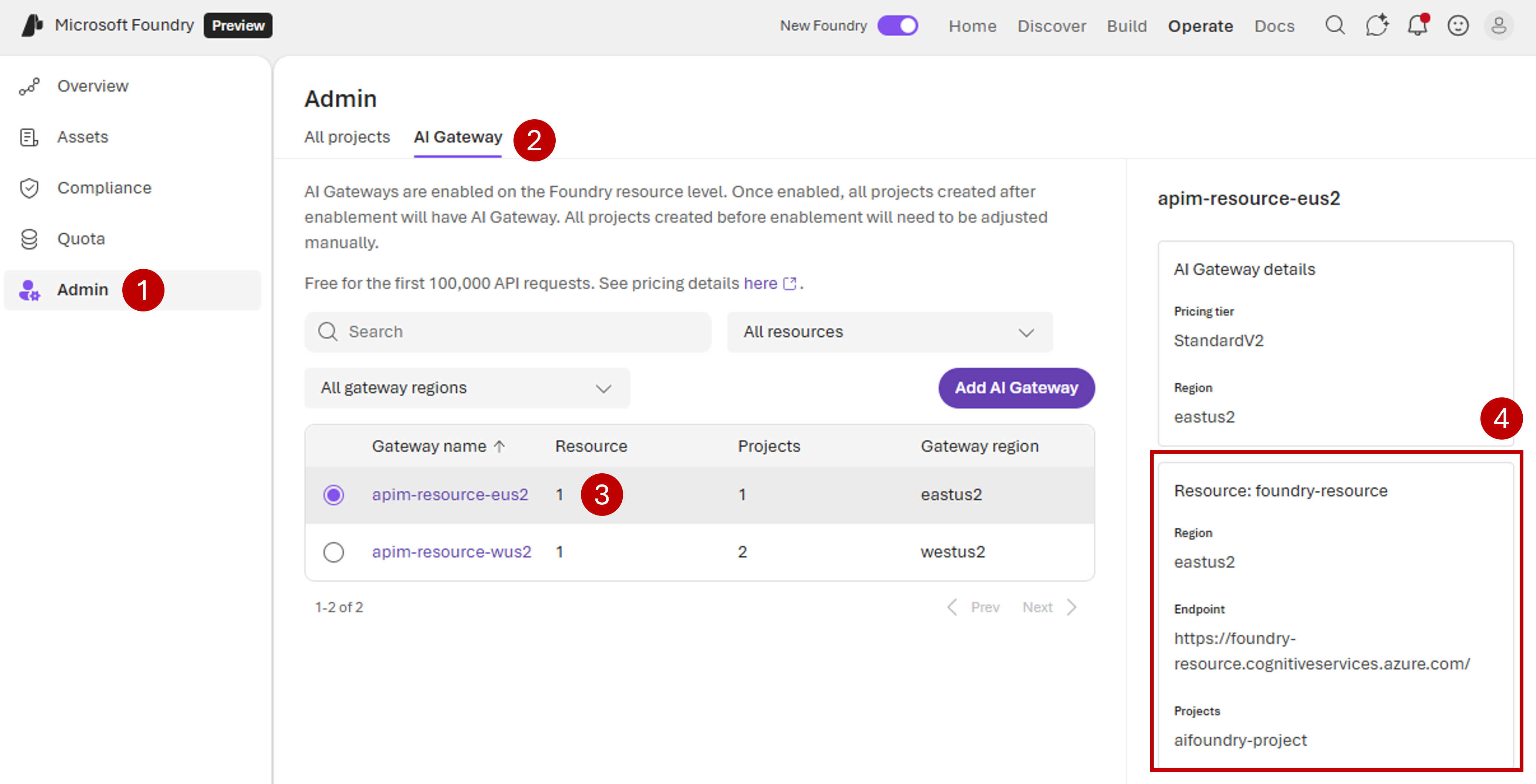The width and height of the screenshot is (1536, 784).
Task: Select the Assets sidebar icon
Action: click(29, 137)
